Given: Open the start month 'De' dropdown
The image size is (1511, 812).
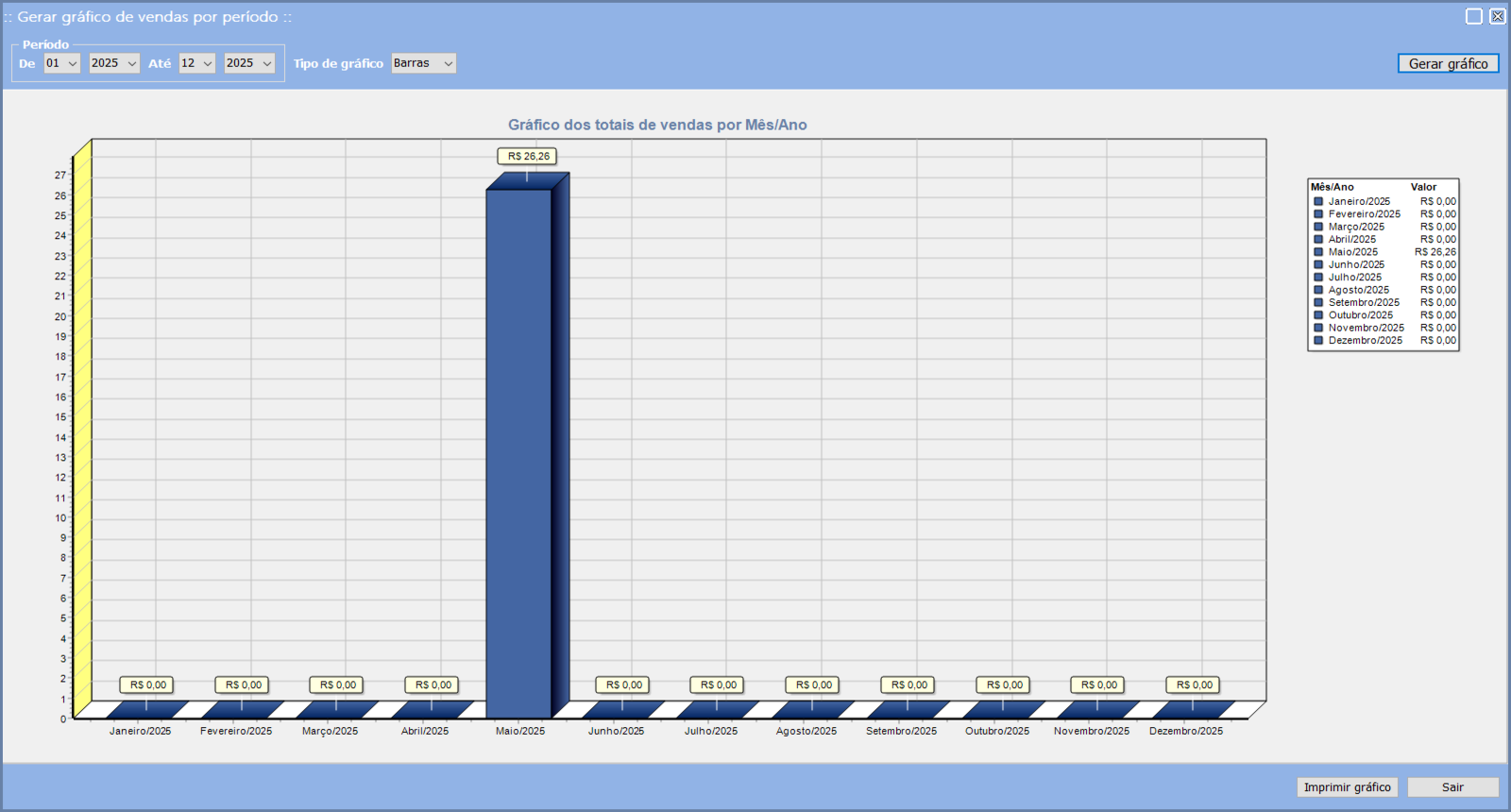Looking at the screenshot, I should click(x=61, y=63).
